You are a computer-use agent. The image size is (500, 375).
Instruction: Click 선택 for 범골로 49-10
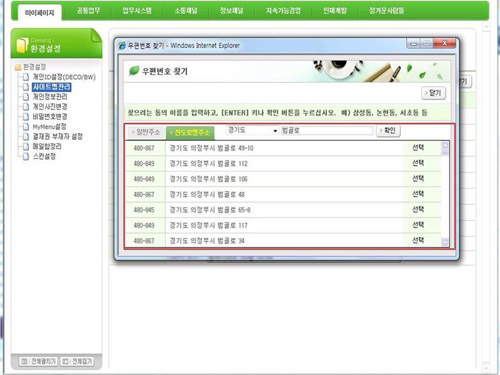tap(418, 148)
